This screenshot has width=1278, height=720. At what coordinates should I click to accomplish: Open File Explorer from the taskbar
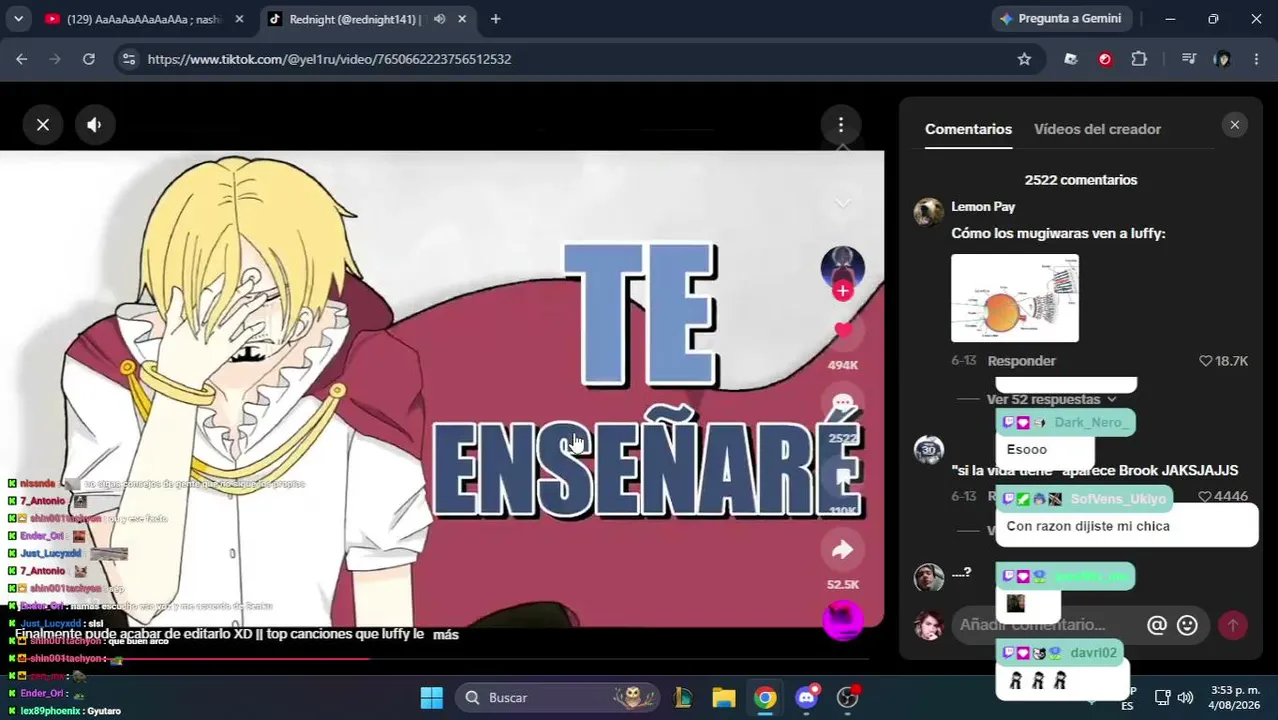[724, 698]
